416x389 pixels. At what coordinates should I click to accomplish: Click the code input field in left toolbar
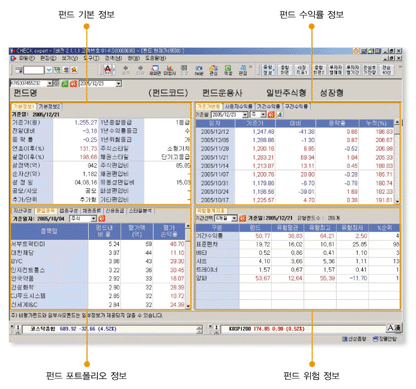tap(34, 70)
